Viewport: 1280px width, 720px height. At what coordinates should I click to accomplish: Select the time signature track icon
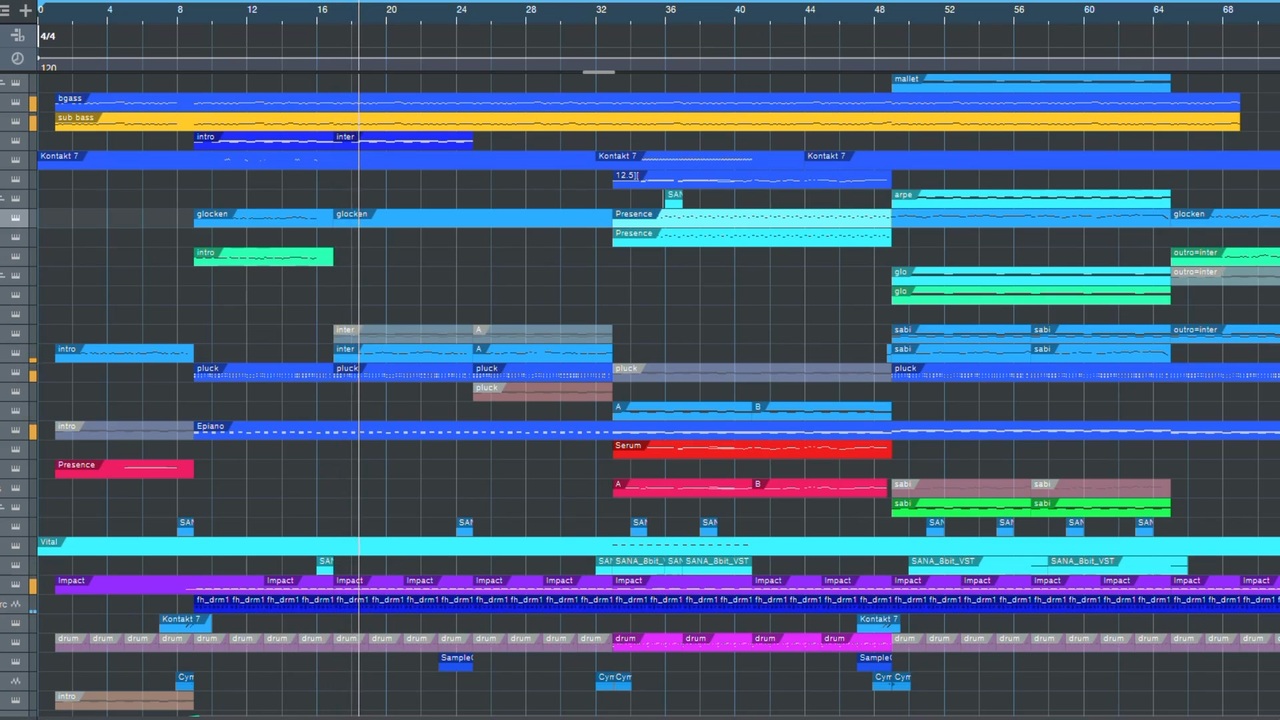click(17, 36)
